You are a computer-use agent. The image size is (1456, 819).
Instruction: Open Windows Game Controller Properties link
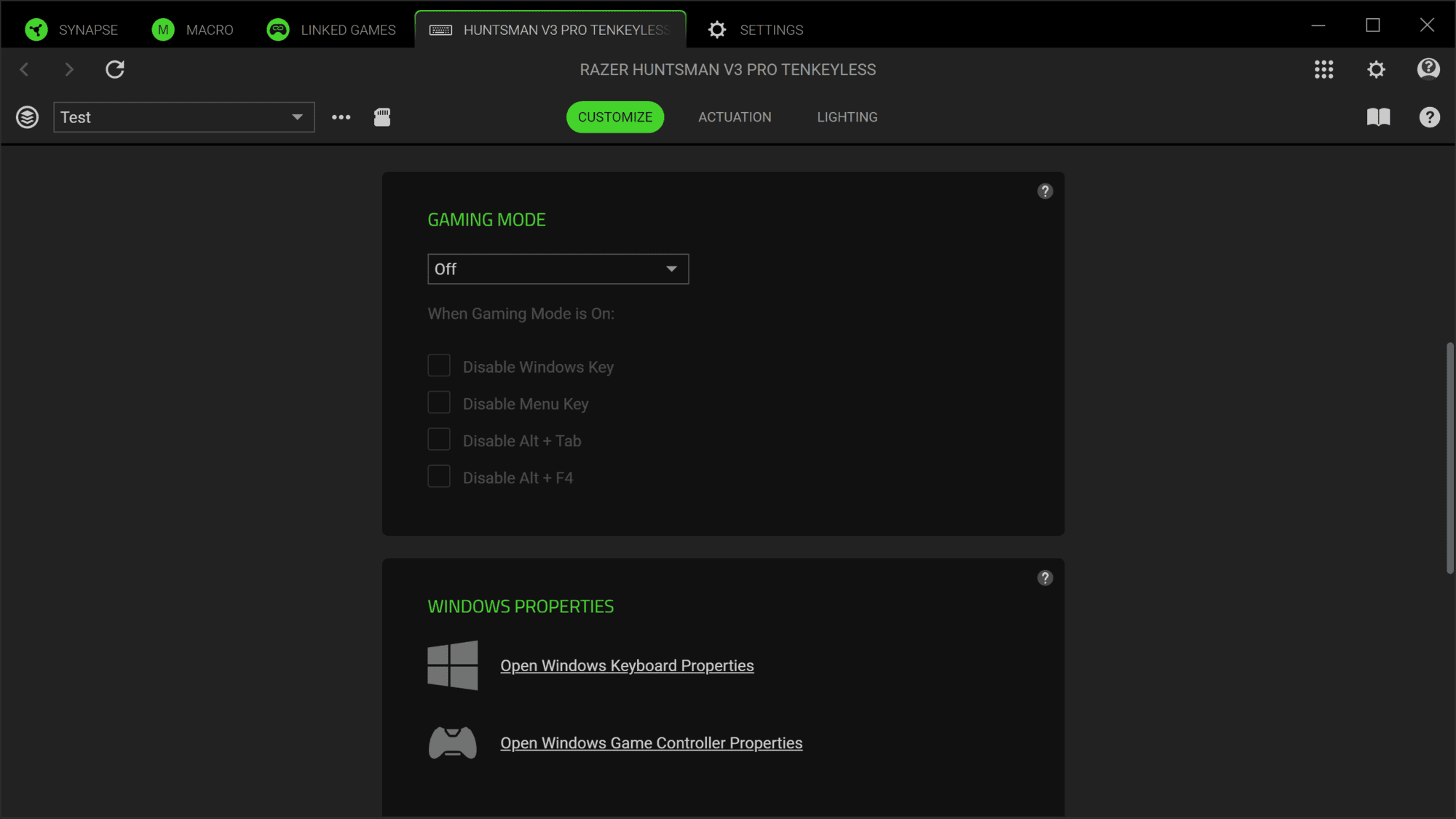coord(652,743)
